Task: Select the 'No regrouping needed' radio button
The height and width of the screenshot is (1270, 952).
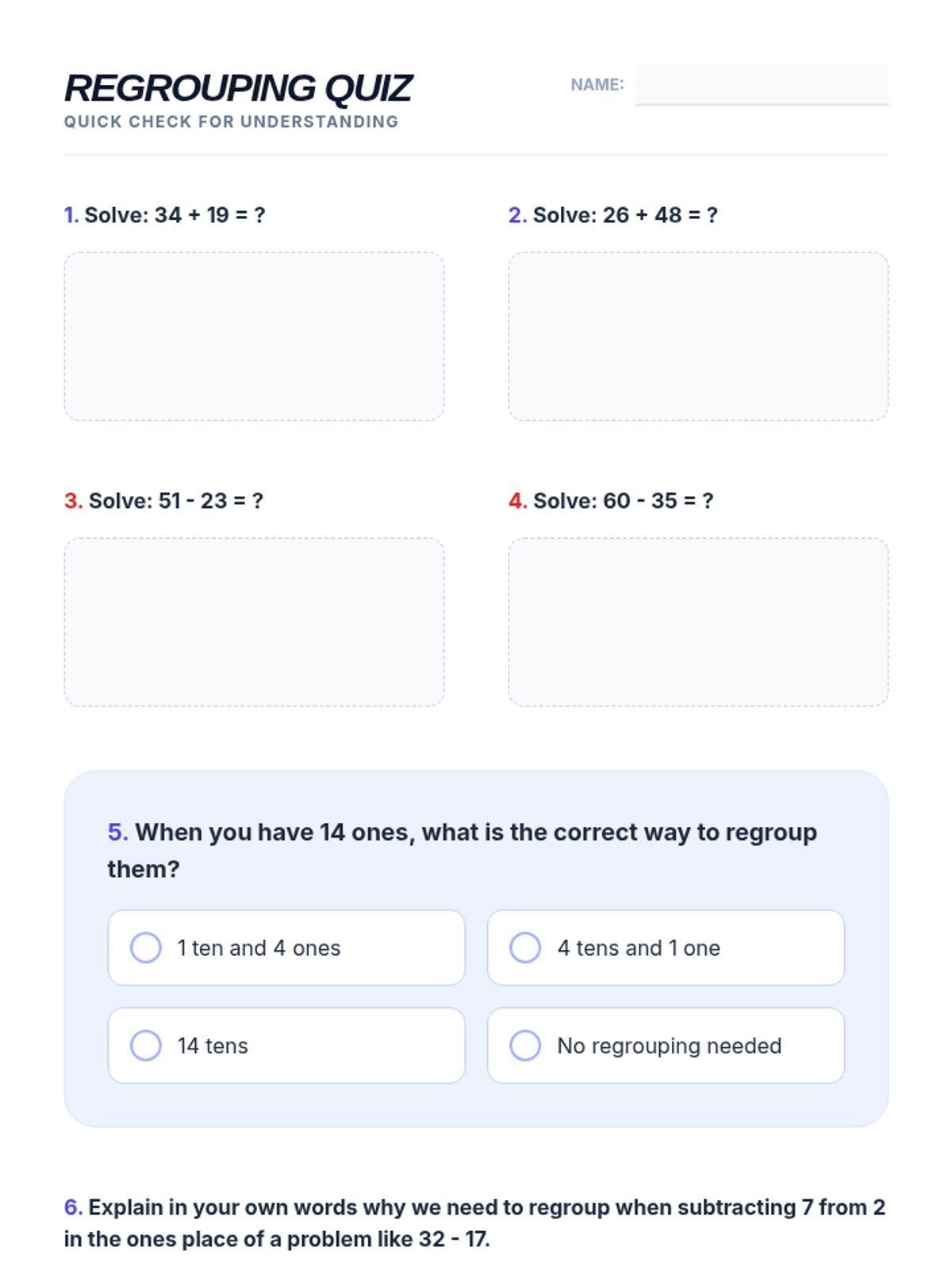Action: click(x=525, y=1045)
